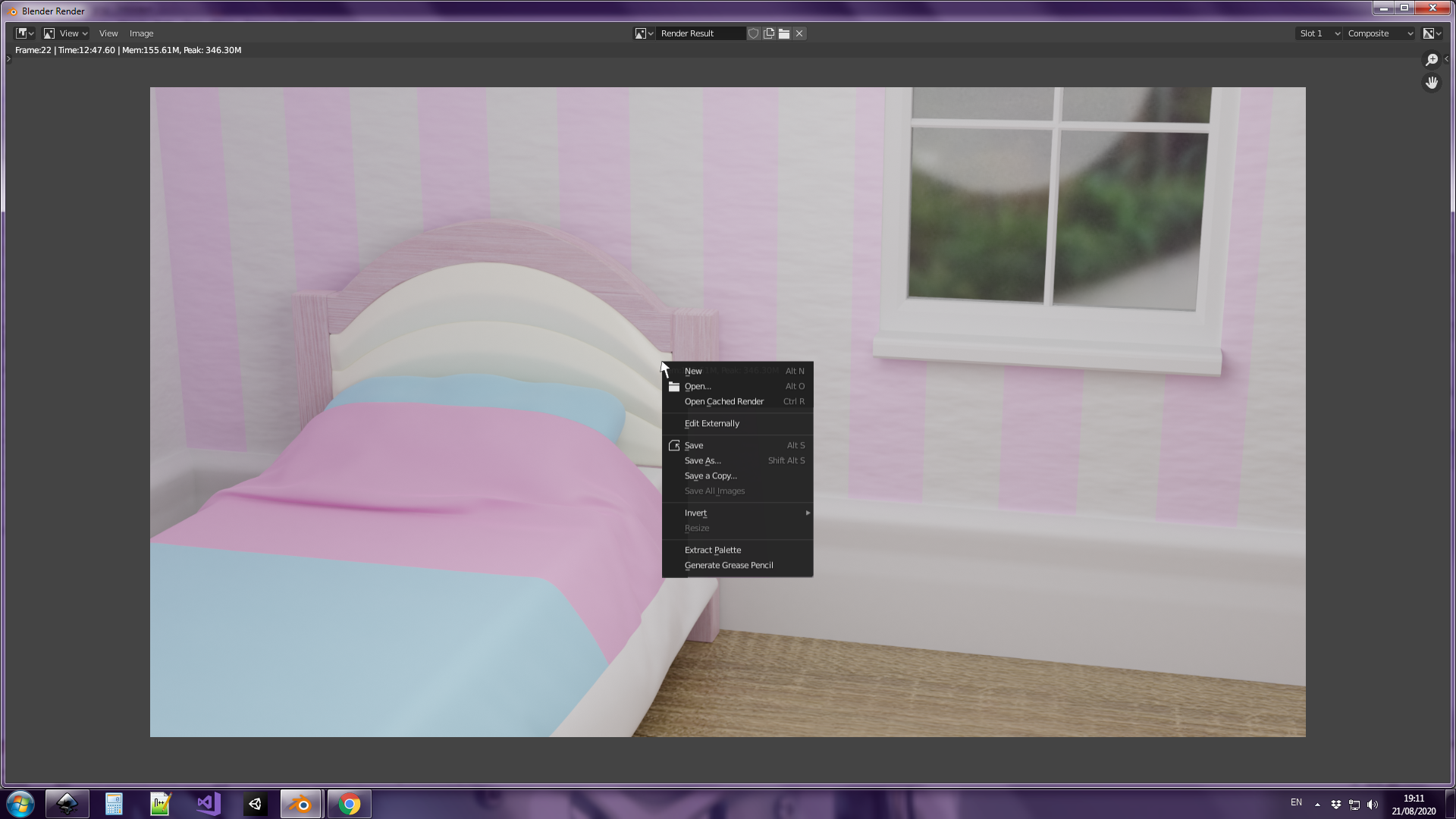Unlink the Render Result image with X icon
The image size is (1456, 819).
[x=799, y=33]
